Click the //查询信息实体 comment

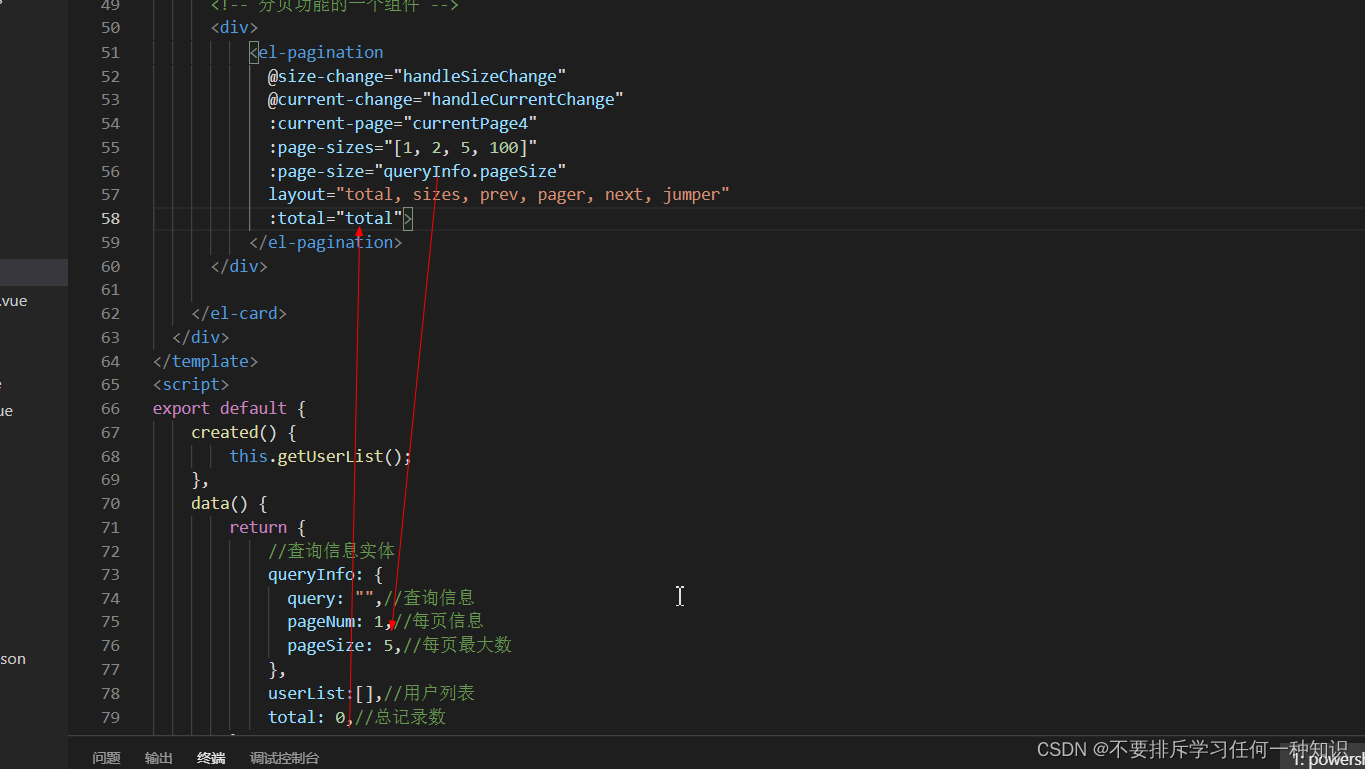point(331,551)
